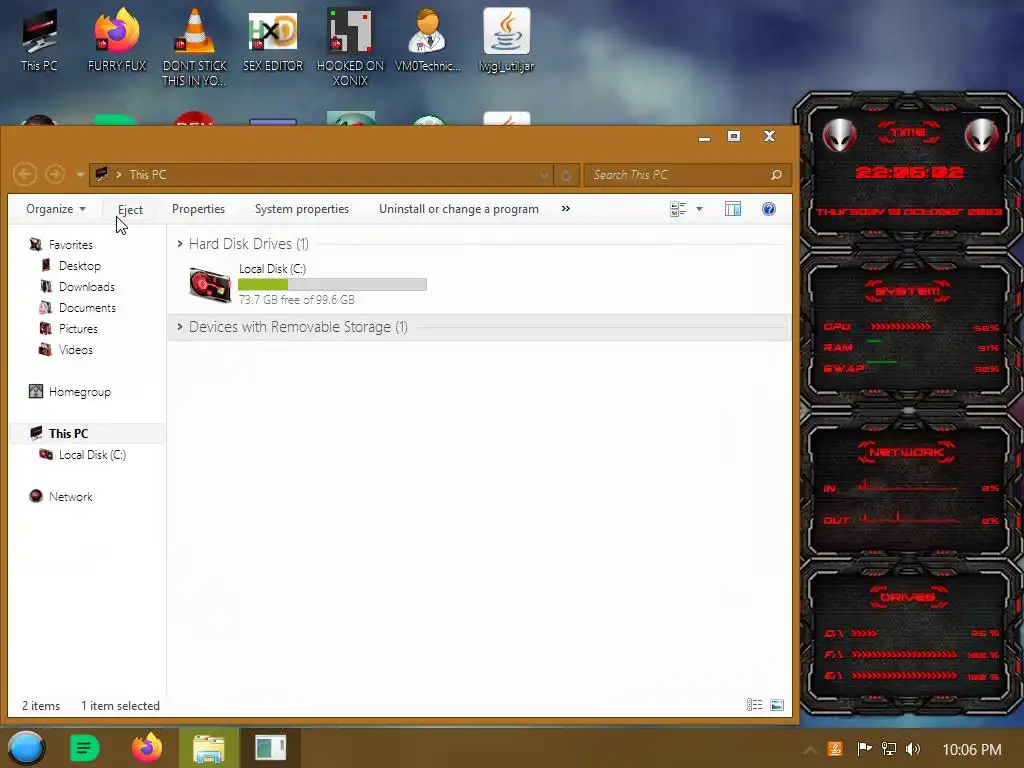1024x768 pixels.
Task: Open HOOKED ON XONIX desktop shortcut
Action: pos(350,47)
